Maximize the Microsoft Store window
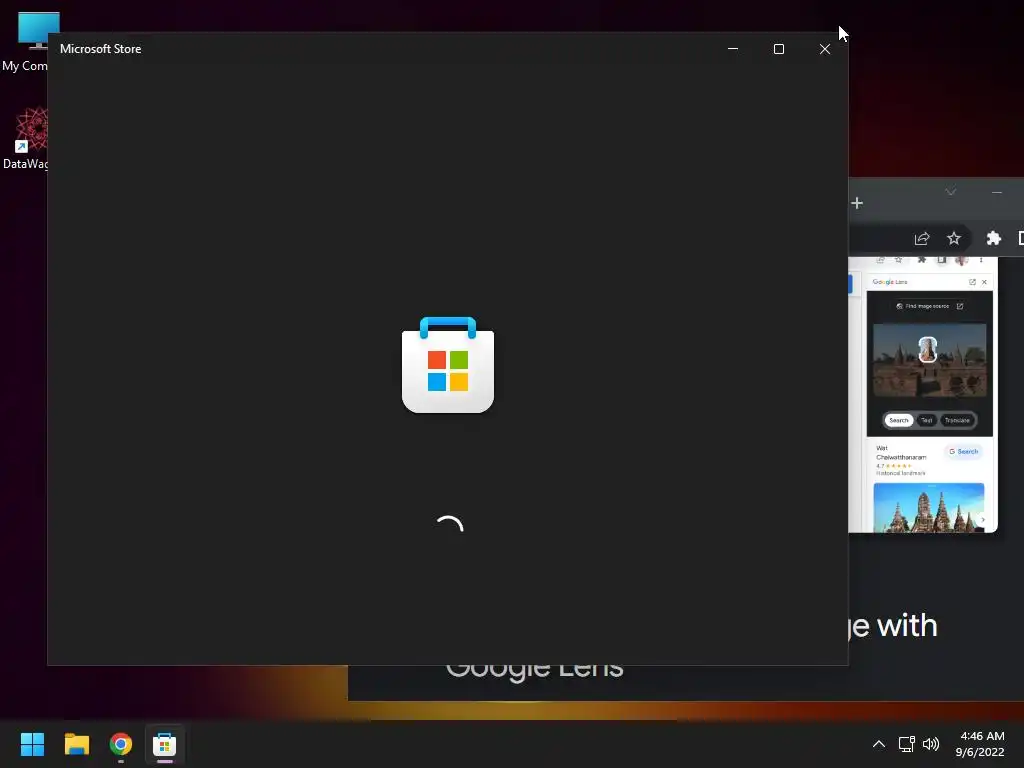Image resolution: width=1024 pixels, height=768 pixels. (x=778, y=49)
